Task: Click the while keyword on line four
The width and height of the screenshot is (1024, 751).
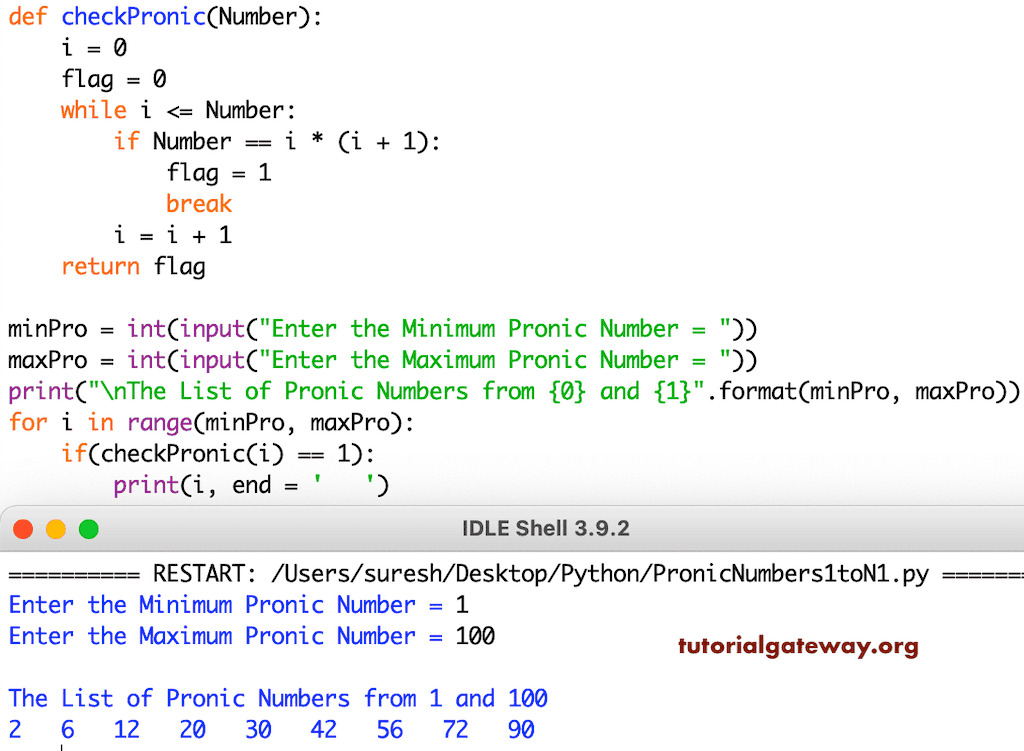Action: tap(93, 110)
